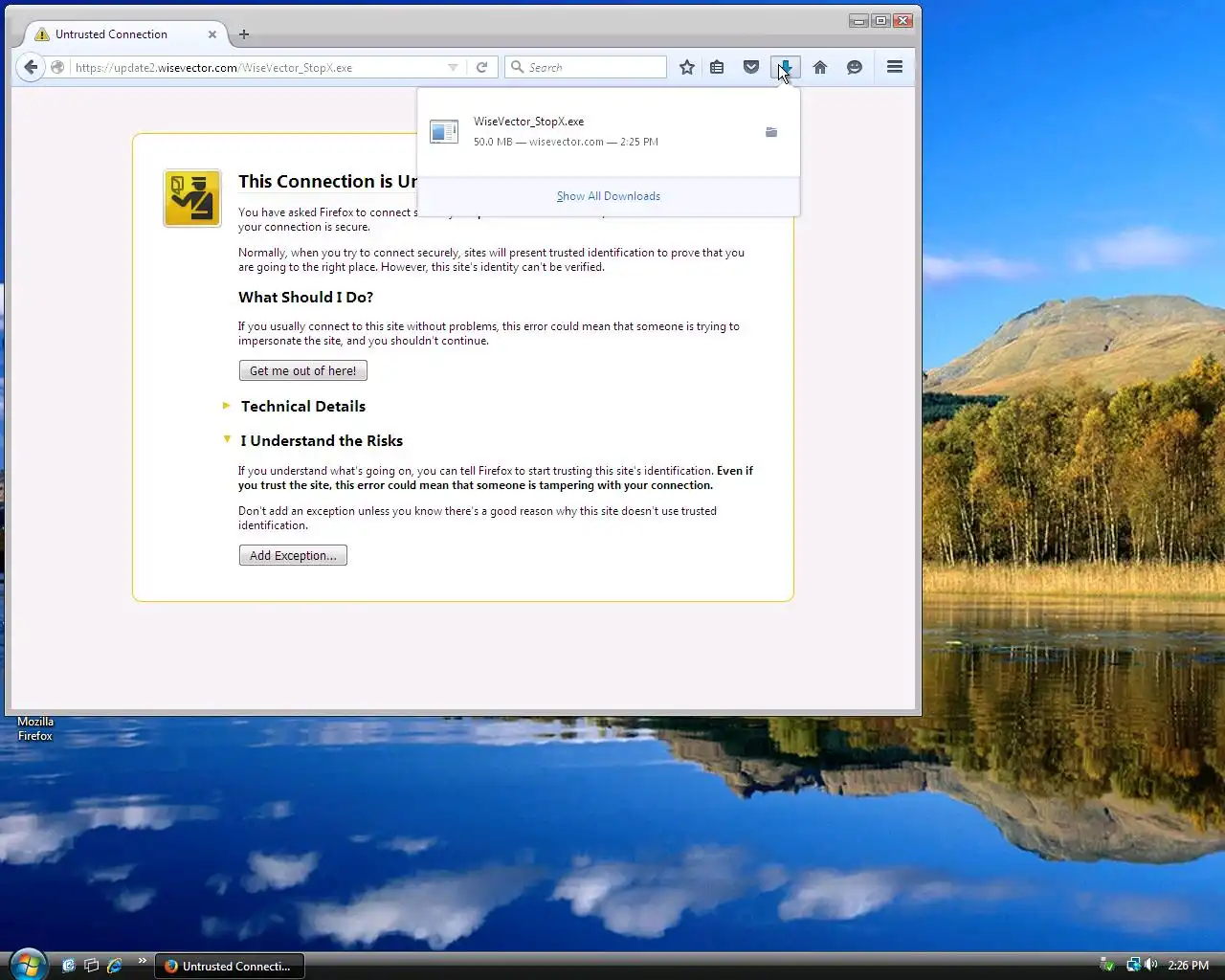Viewport: 1225px width, 980px height.
Task: Click 50.0 MB wisevector.com download details
Action: [x=566, y=142]
